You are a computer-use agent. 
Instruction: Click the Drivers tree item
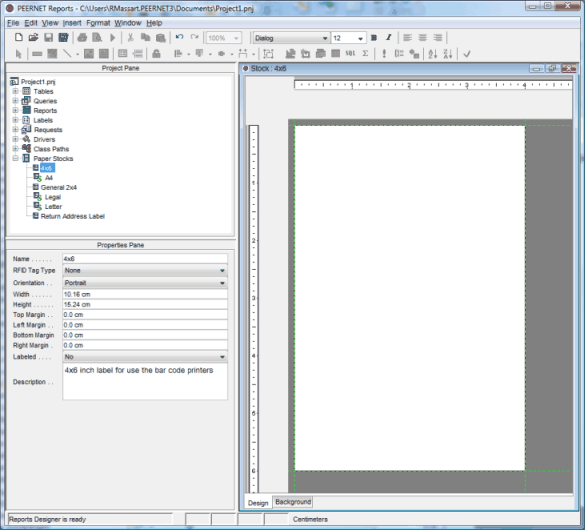tap(44, 139)
